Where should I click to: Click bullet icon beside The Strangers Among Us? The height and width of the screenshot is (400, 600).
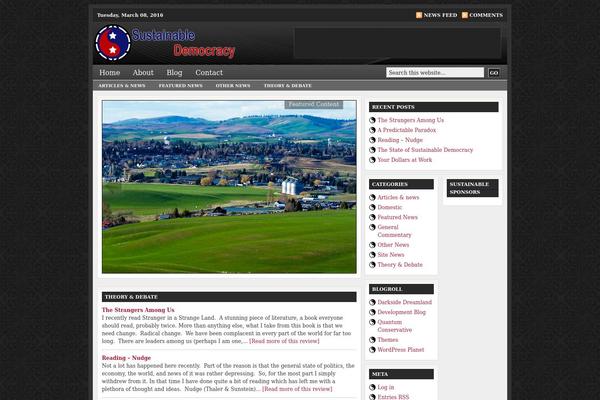pos(372,120)
